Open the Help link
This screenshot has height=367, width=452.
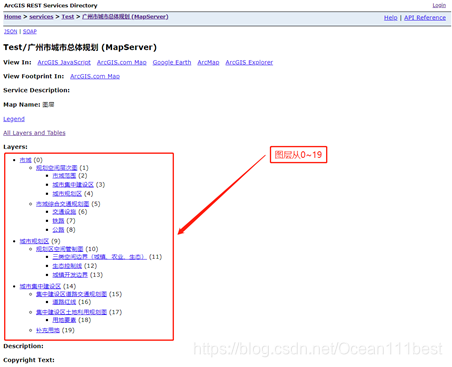(391, 18)
